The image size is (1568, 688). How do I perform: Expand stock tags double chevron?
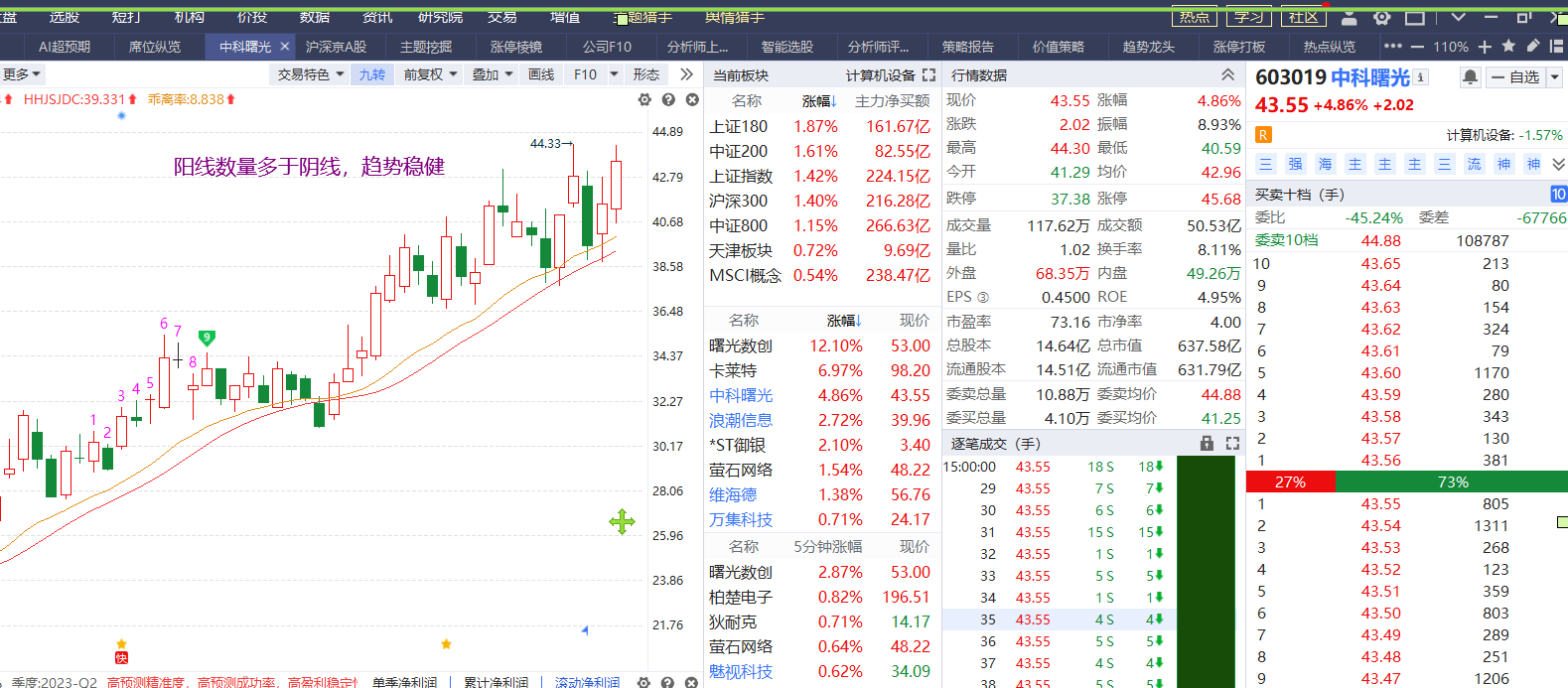pyautogui.click(x=1558, y=165)
